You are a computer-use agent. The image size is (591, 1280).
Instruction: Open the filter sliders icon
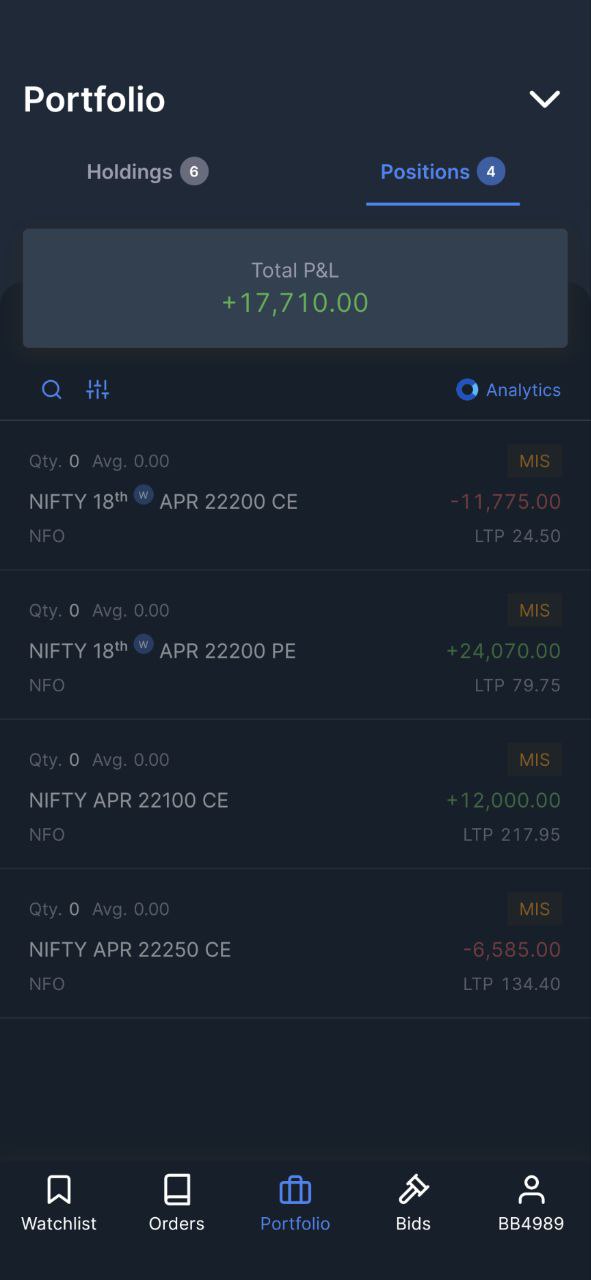click(97, 390)
